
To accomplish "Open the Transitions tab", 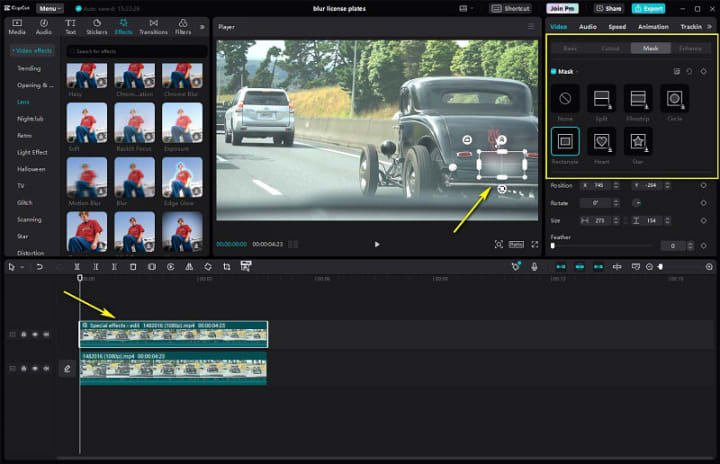I will tap(153, 27).
